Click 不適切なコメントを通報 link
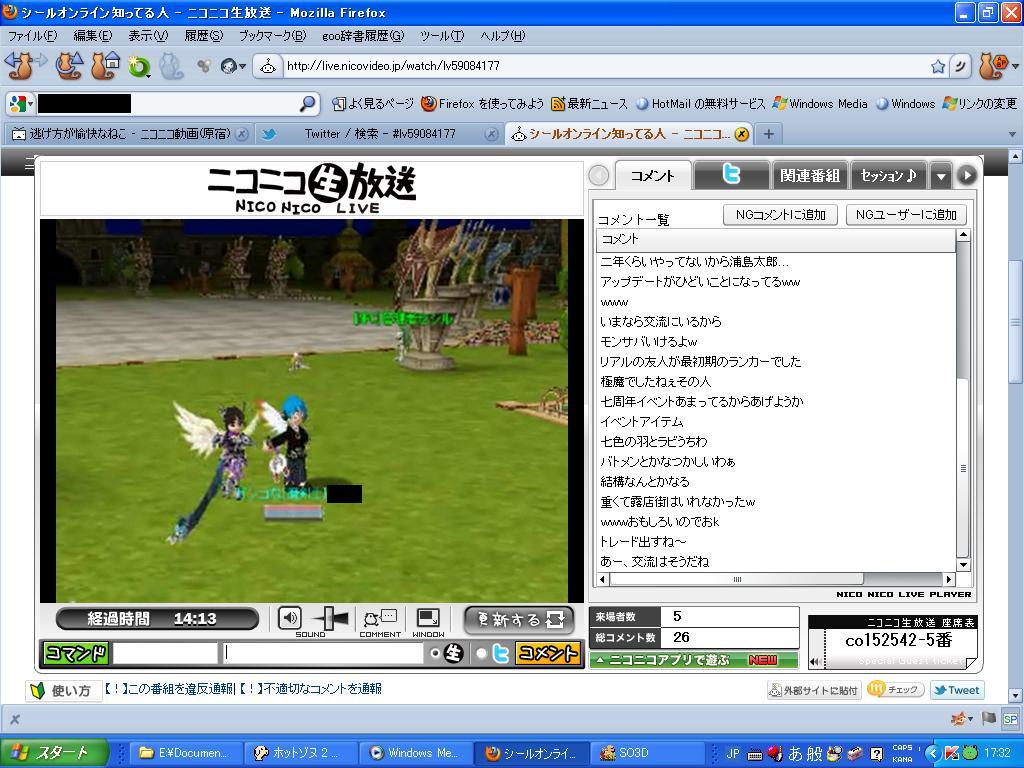Viewport: 1024px width, 768px height. [x=310, y=689]
